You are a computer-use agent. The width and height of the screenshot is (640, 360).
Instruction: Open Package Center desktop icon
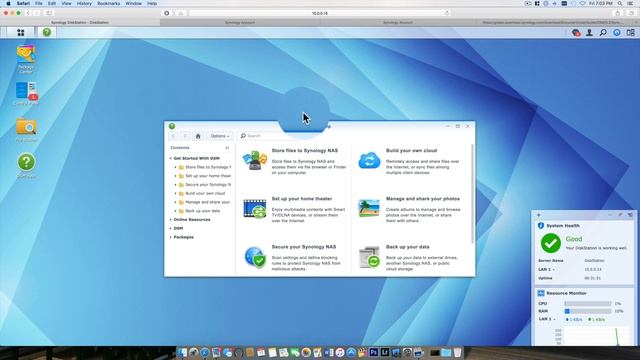[26, 60]
